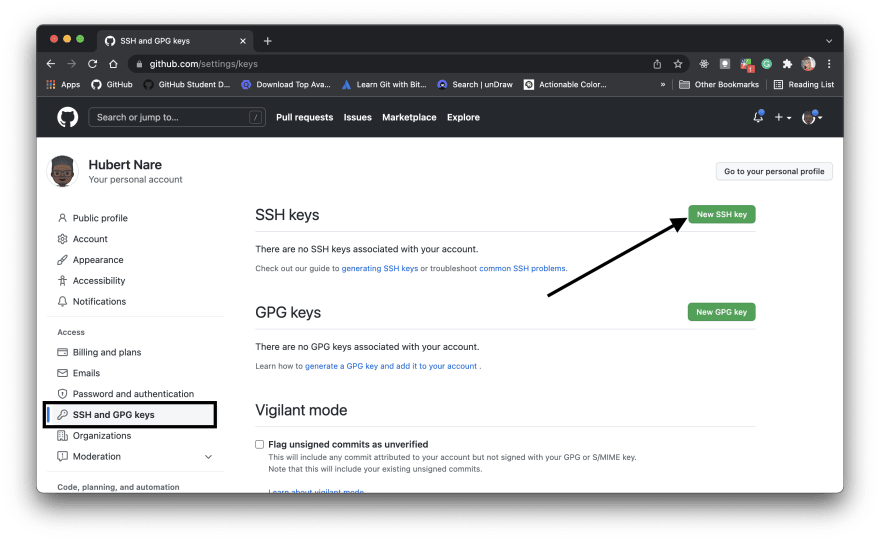This screenshot has width=880, height=541.
Task: Focus the Search or jump to field
Action: point(177,117)
